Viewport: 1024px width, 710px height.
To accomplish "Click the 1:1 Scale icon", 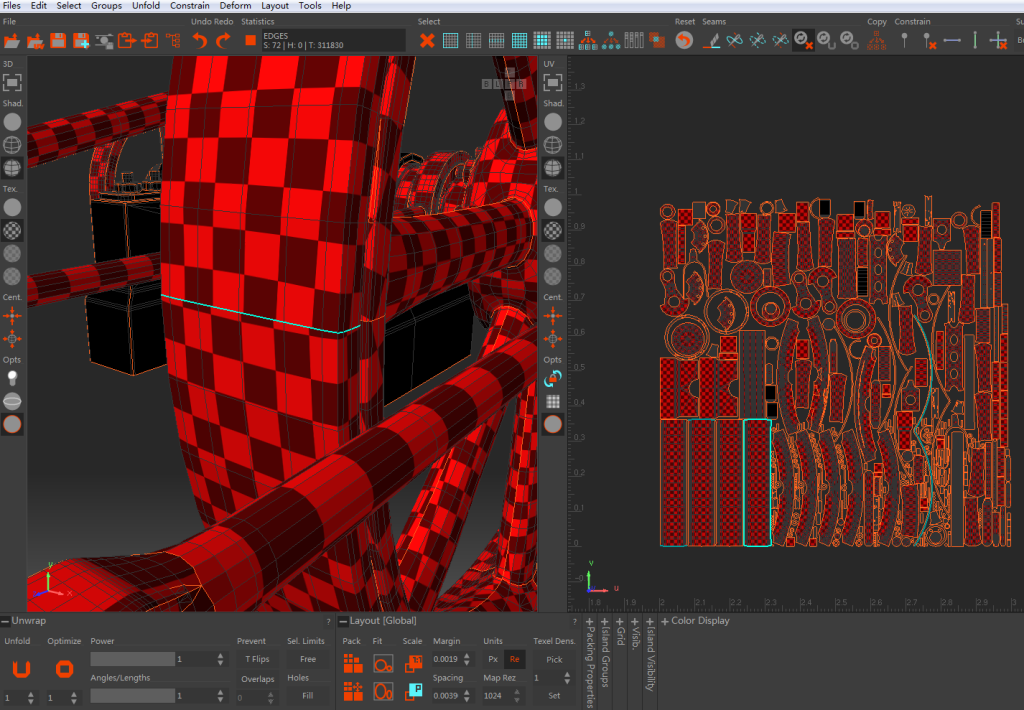I will pos(413,664).
